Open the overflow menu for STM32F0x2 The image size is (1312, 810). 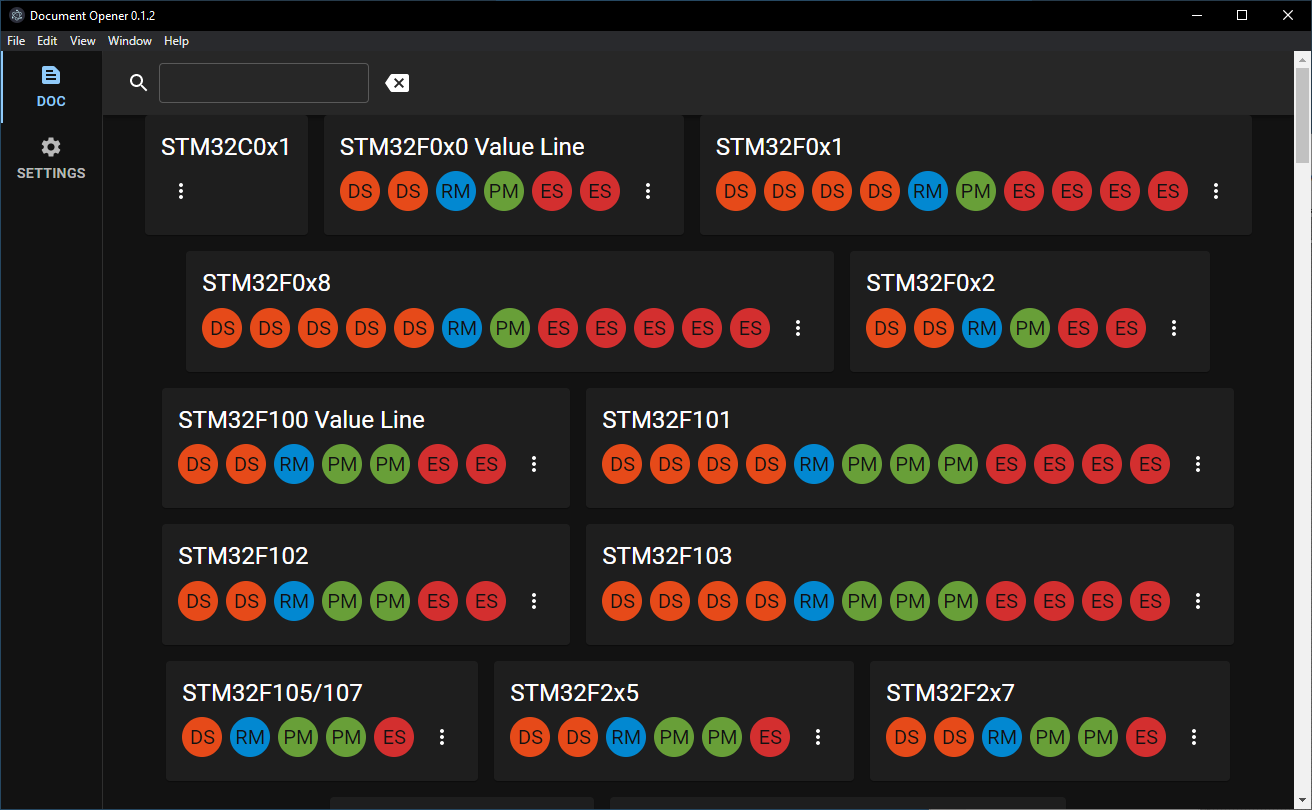(1174, 328)
